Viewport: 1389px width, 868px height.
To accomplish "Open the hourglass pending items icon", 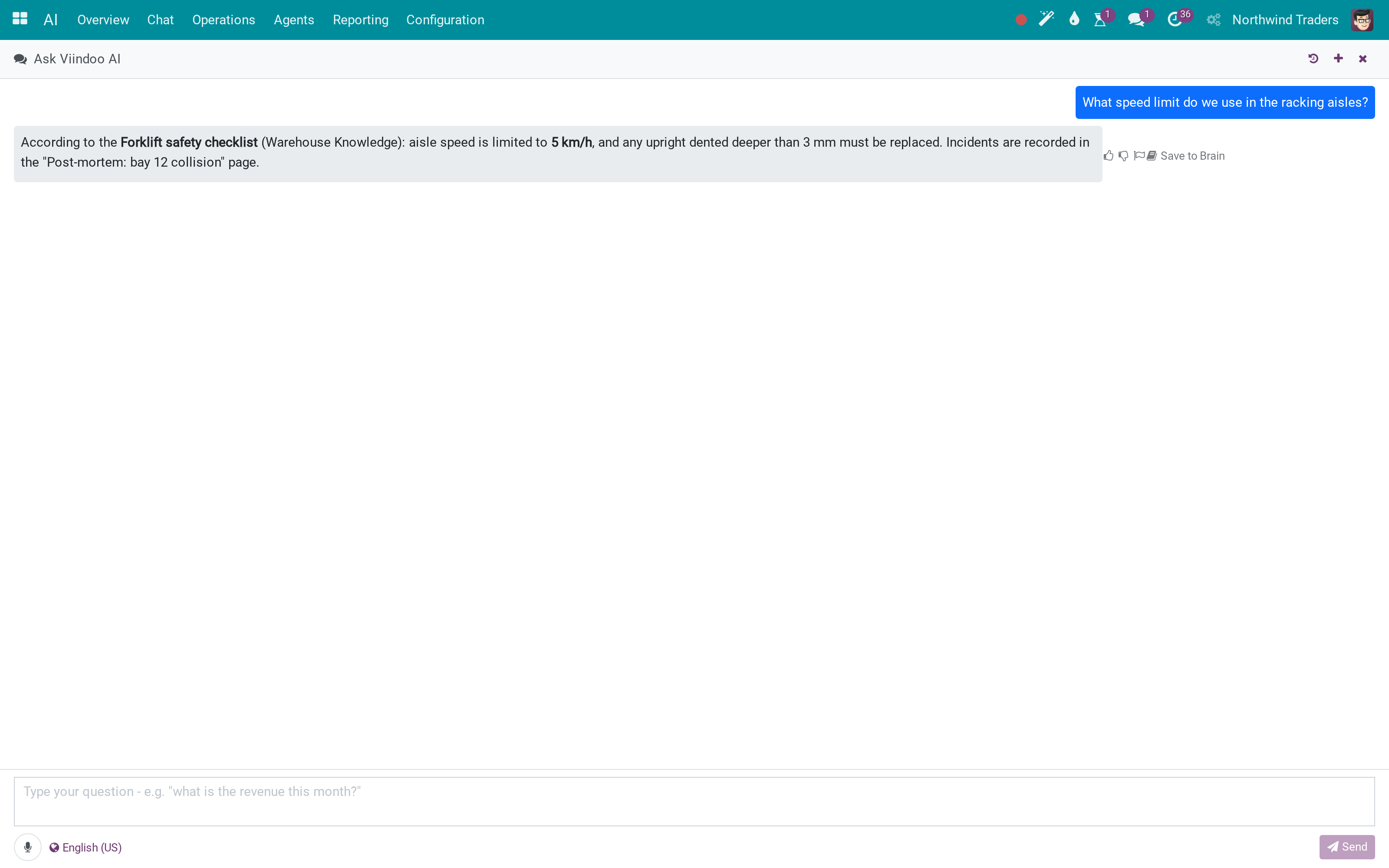I will click(1100, 20).
